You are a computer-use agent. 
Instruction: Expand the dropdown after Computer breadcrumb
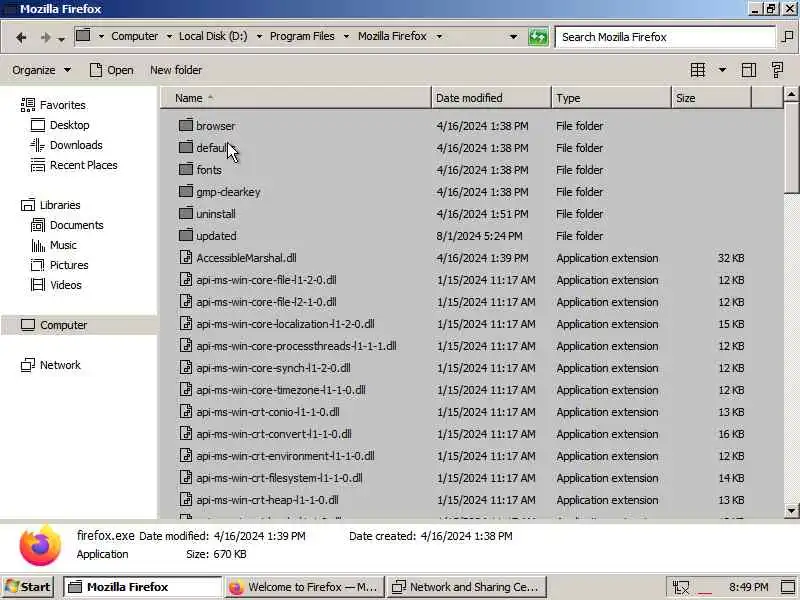click(x=169, y=37)
